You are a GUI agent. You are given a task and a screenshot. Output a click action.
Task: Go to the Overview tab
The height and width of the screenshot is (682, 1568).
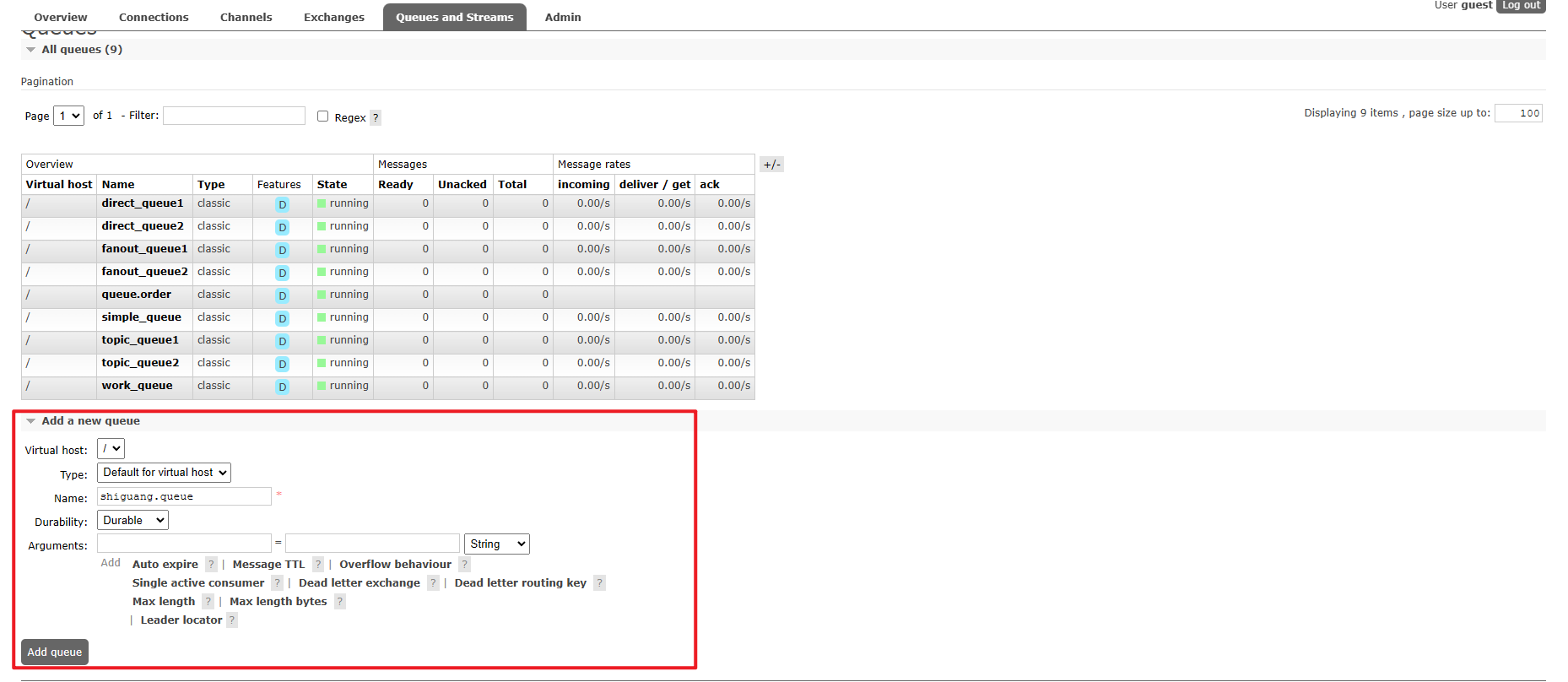pos(61,17)
